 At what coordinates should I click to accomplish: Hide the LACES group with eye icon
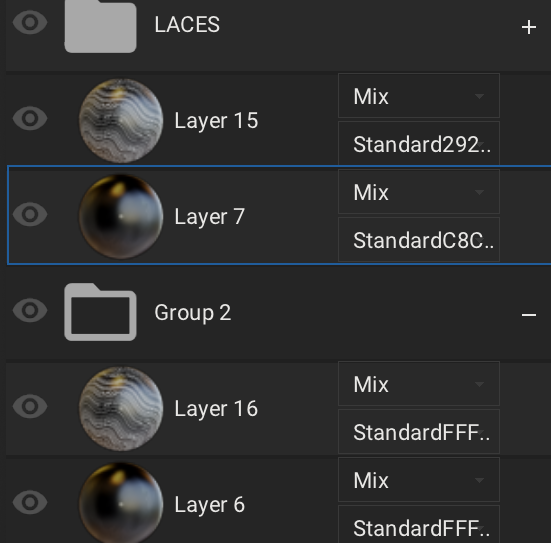pos(30,22)
